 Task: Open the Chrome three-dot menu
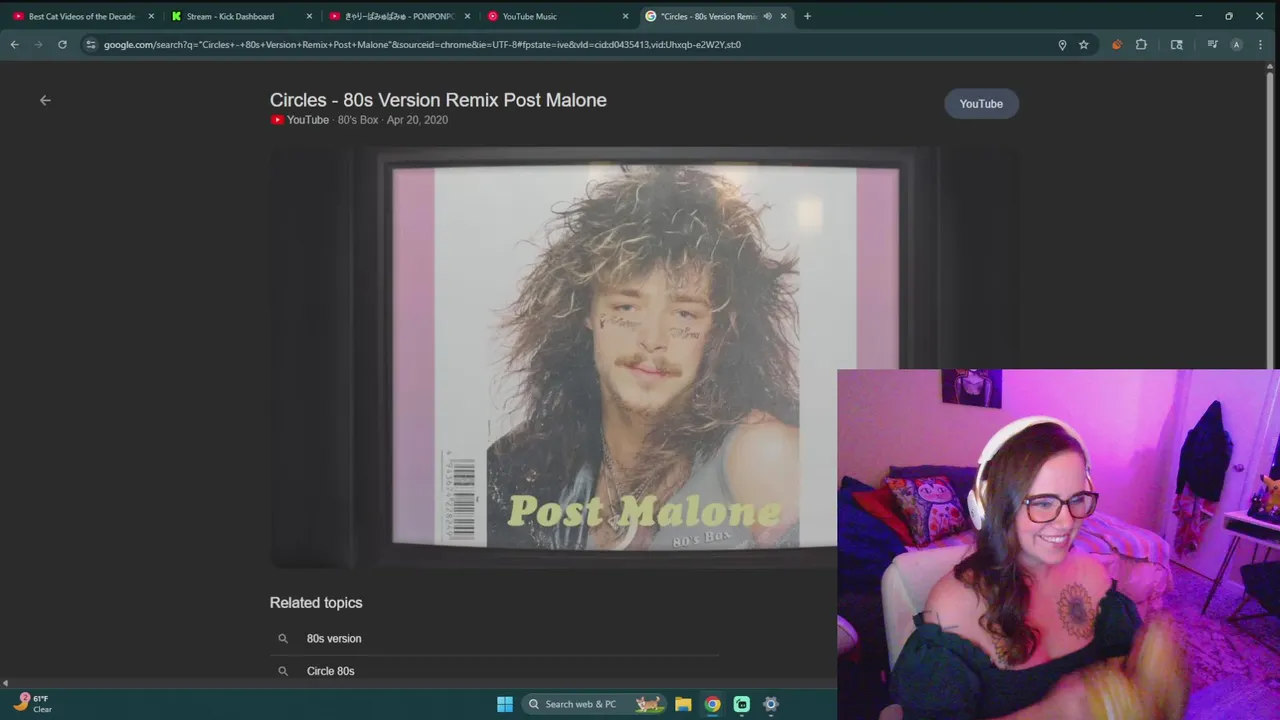pos(1261,44)
